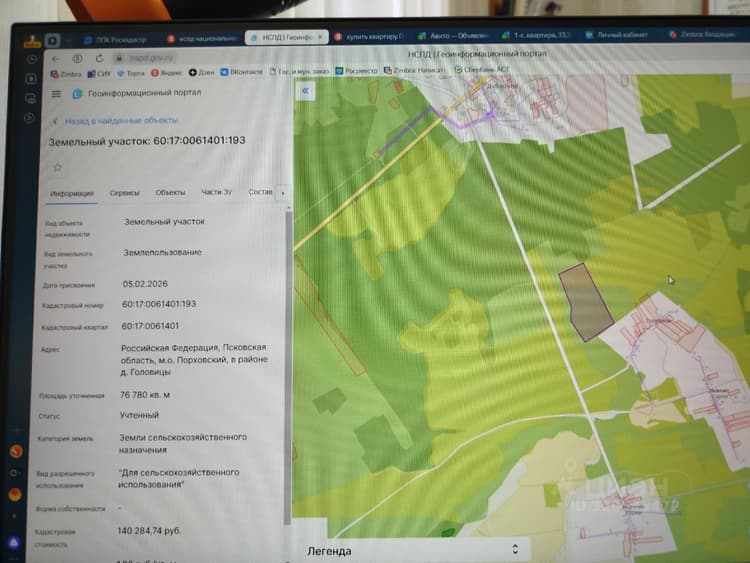Collapse the side panel with double-chevron button

click(x=305, y=90)
